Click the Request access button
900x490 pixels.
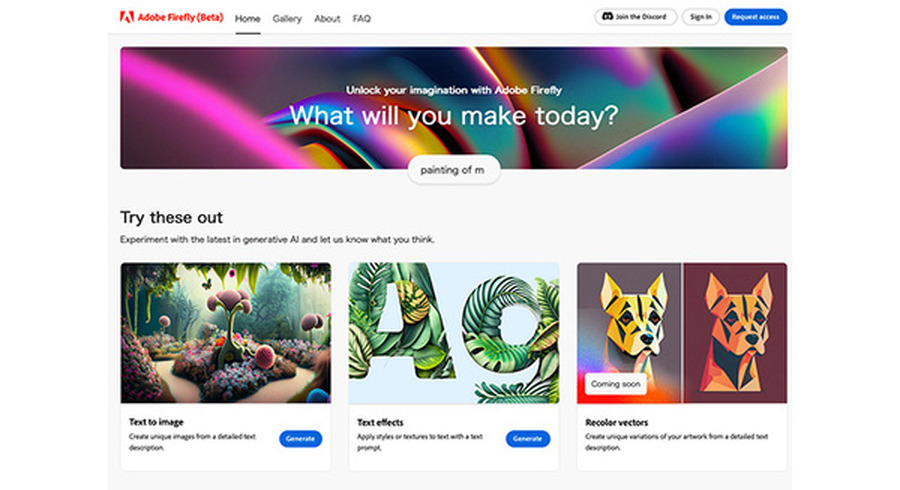coord(755,17)
